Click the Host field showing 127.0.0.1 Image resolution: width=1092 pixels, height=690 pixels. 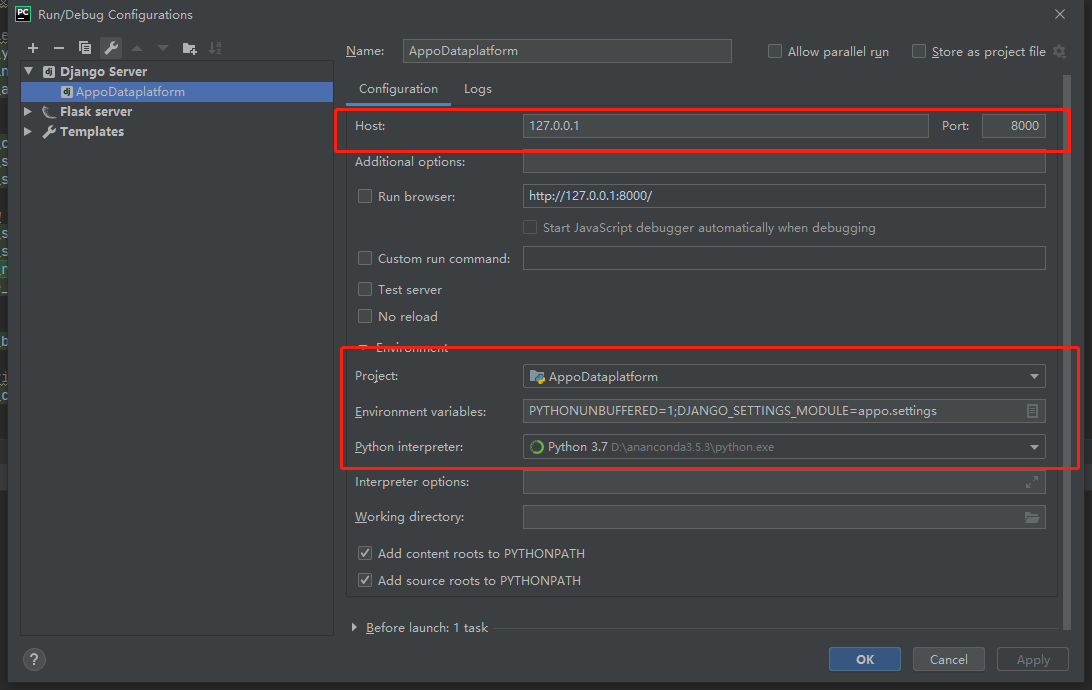(x=726, y=126)
